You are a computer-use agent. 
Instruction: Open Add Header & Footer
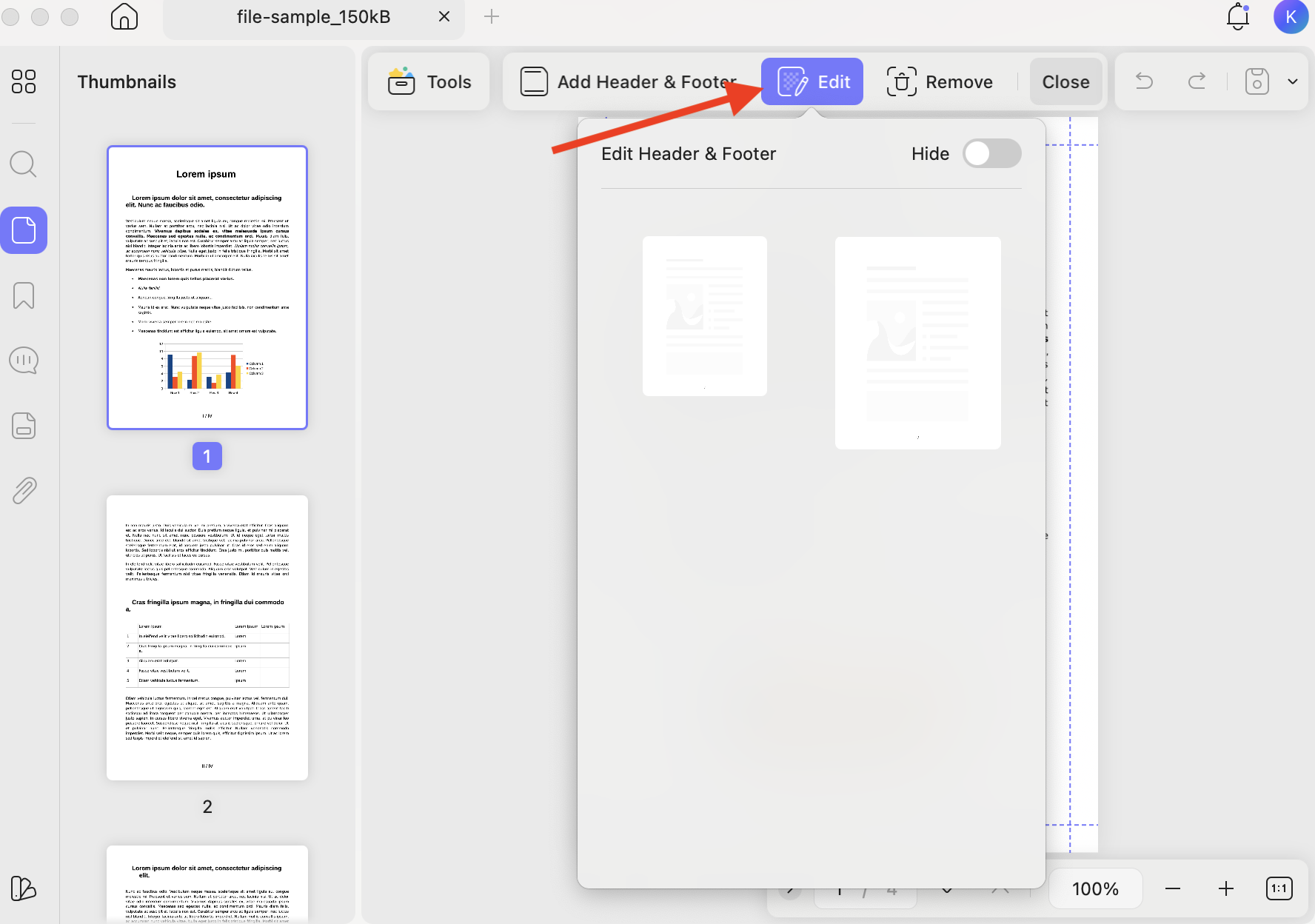[x=626, y=81]
